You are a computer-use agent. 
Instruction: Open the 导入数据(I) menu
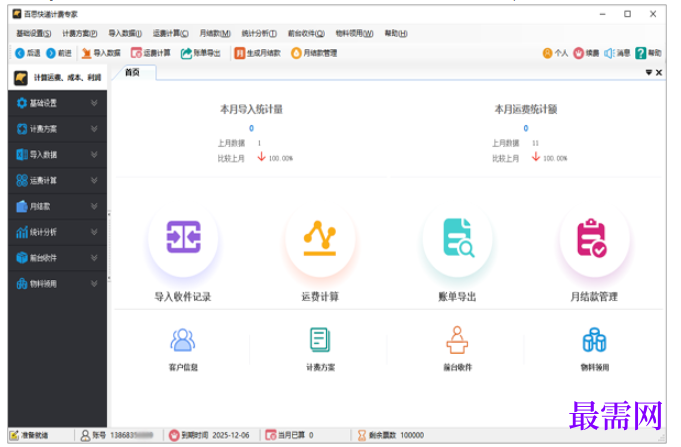pos(125,33)
